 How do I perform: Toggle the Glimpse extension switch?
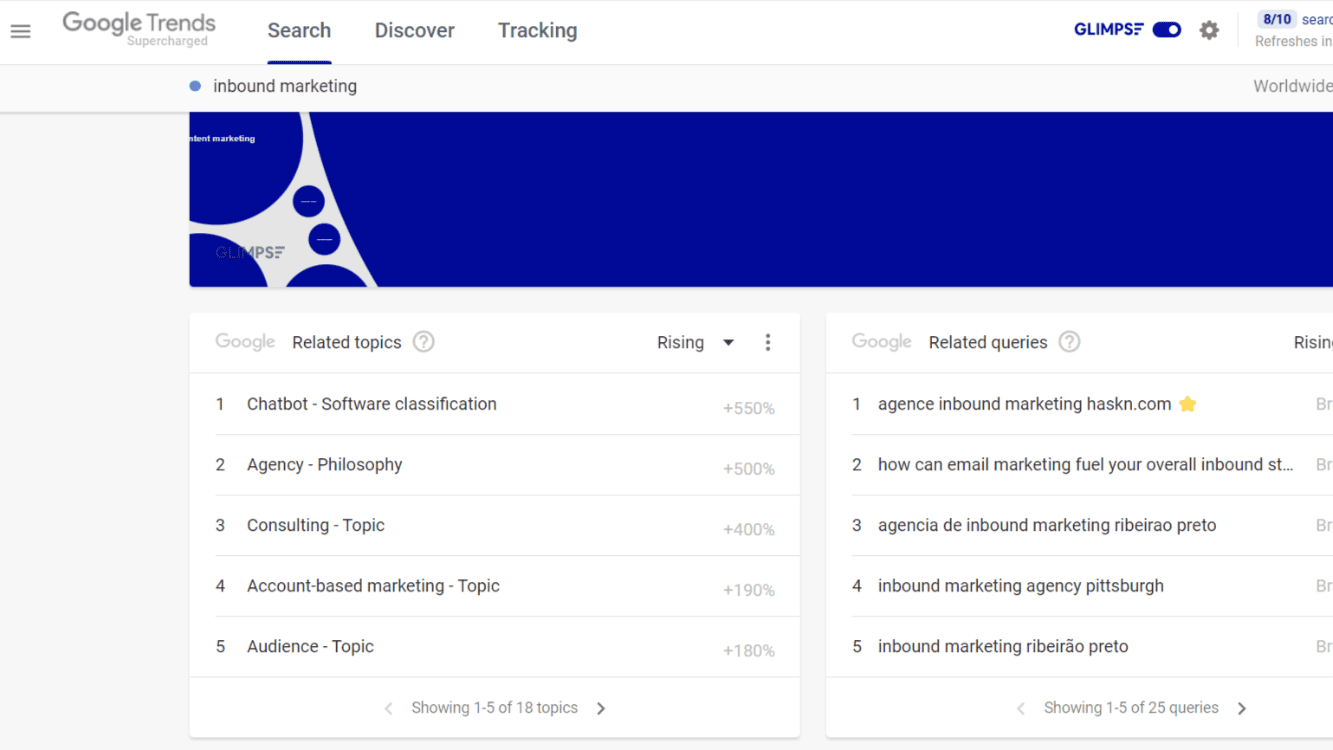tap(1167, 30)
